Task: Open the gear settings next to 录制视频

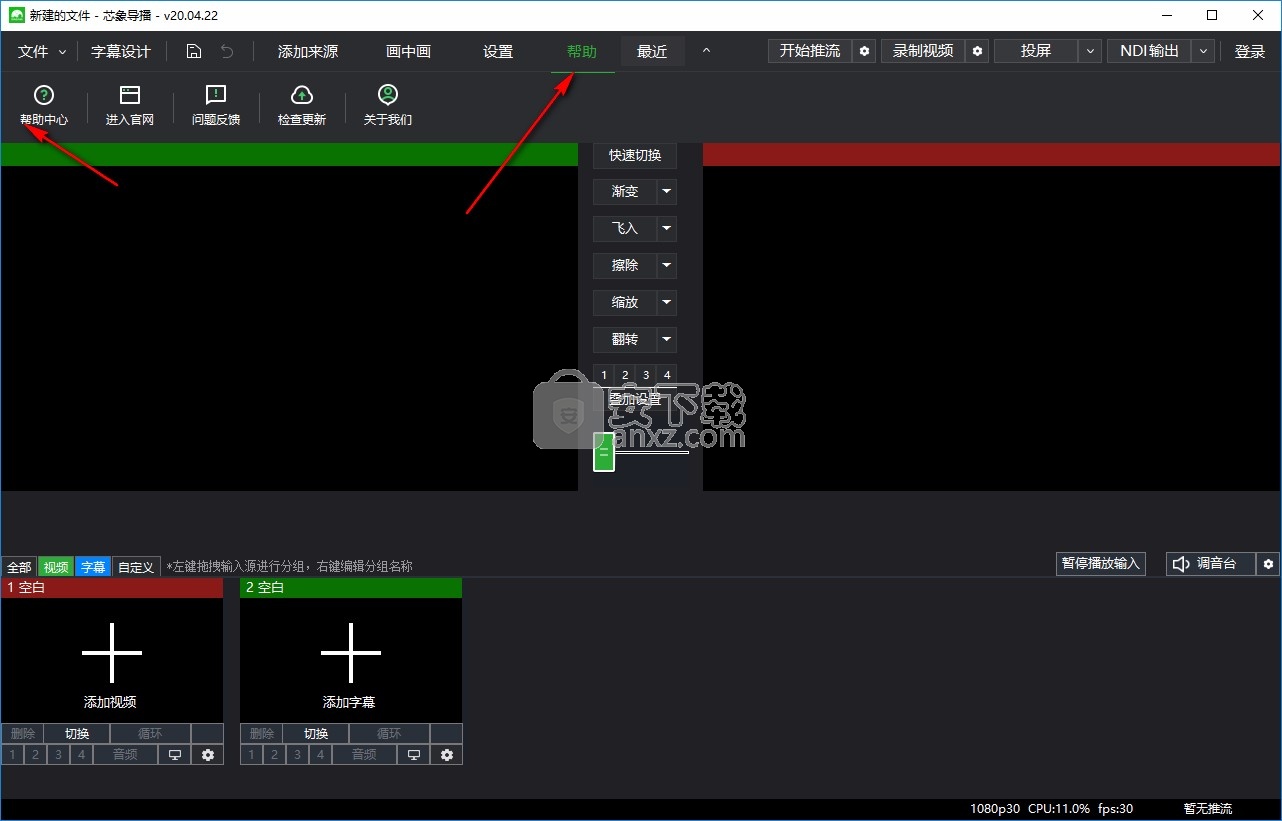Action: (978, 51)
